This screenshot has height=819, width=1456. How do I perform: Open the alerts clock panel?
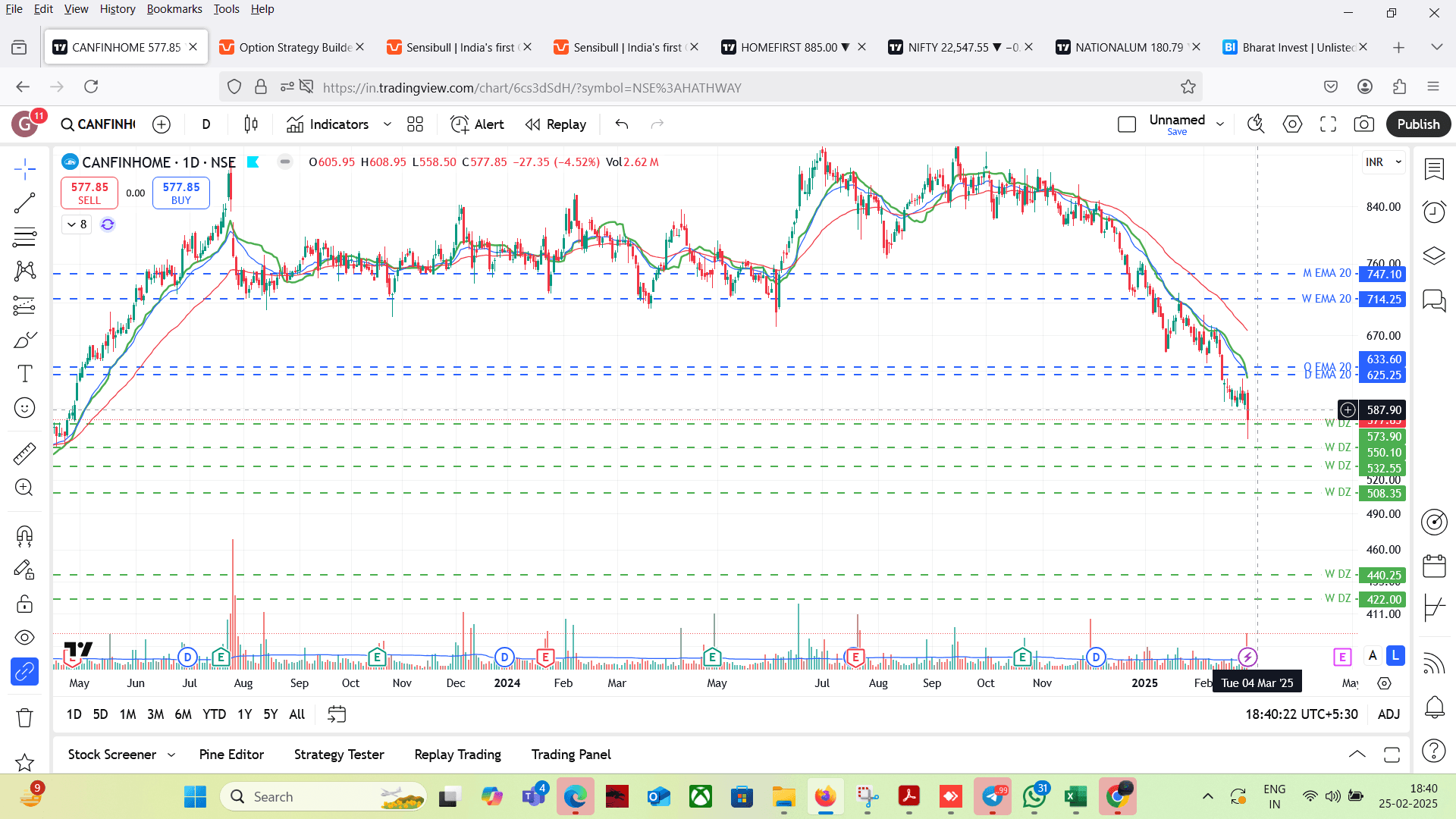[x=1434, y=212]
